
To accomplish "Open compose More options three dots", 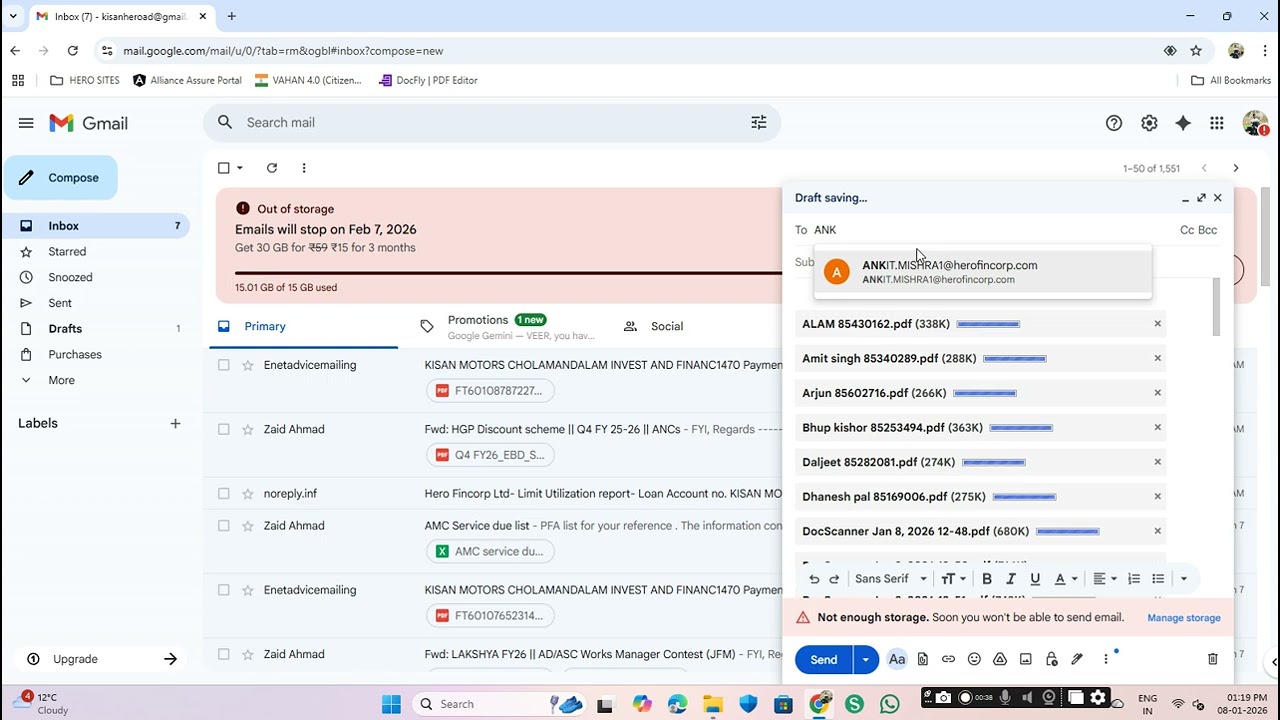I will tap(1106, 659).
